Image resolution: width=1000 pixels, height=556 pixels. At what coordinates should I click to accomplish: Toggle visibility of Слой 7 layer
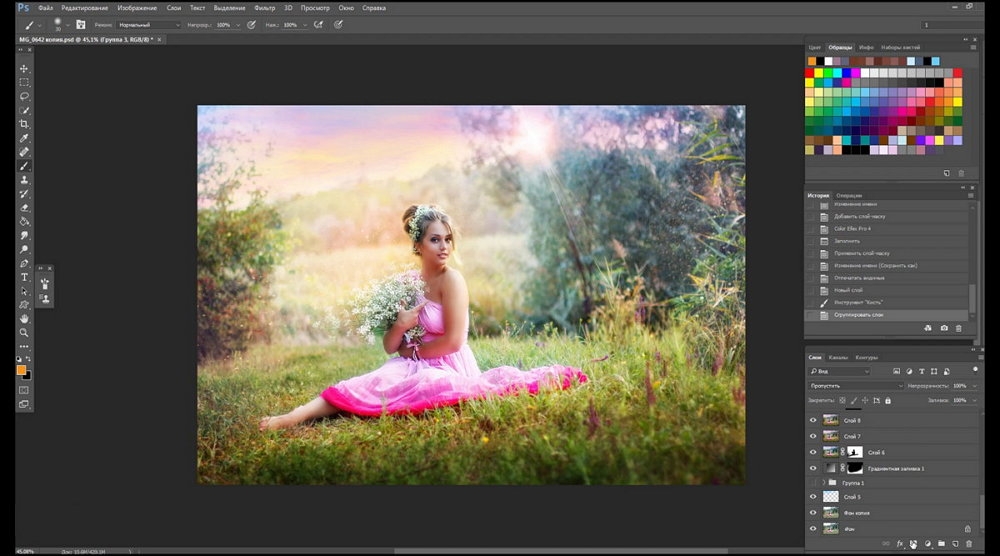[x=813, y=436]
